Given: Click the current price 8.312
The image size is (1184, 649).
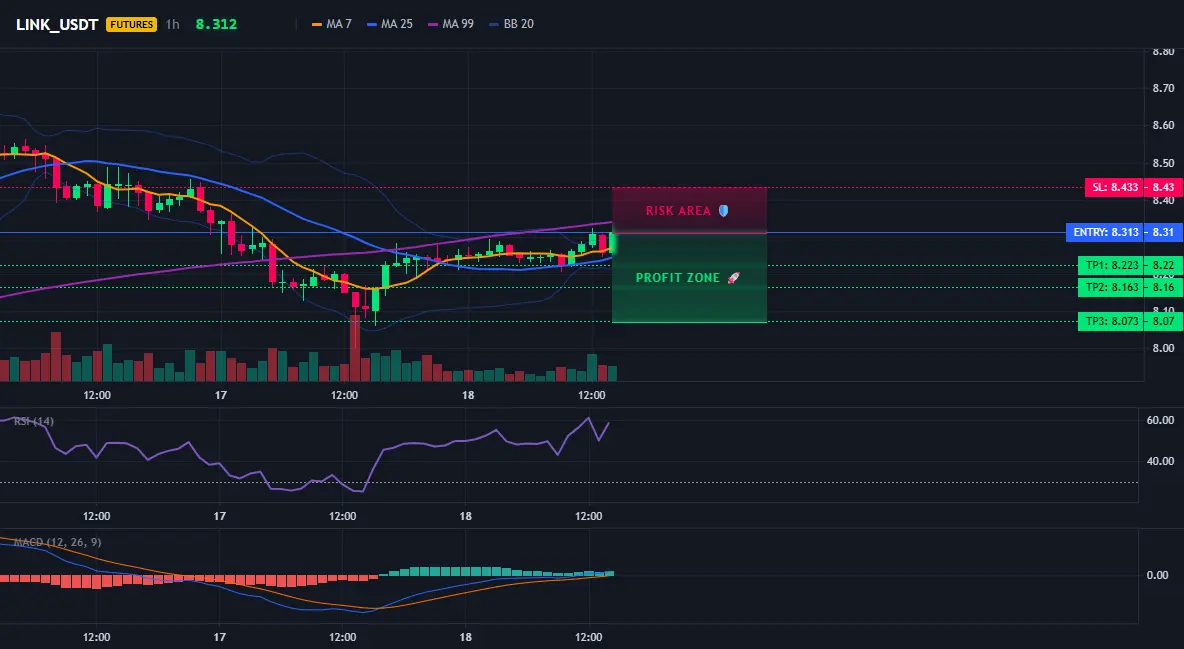Looking at the screenshot, I should click(216, 24).
